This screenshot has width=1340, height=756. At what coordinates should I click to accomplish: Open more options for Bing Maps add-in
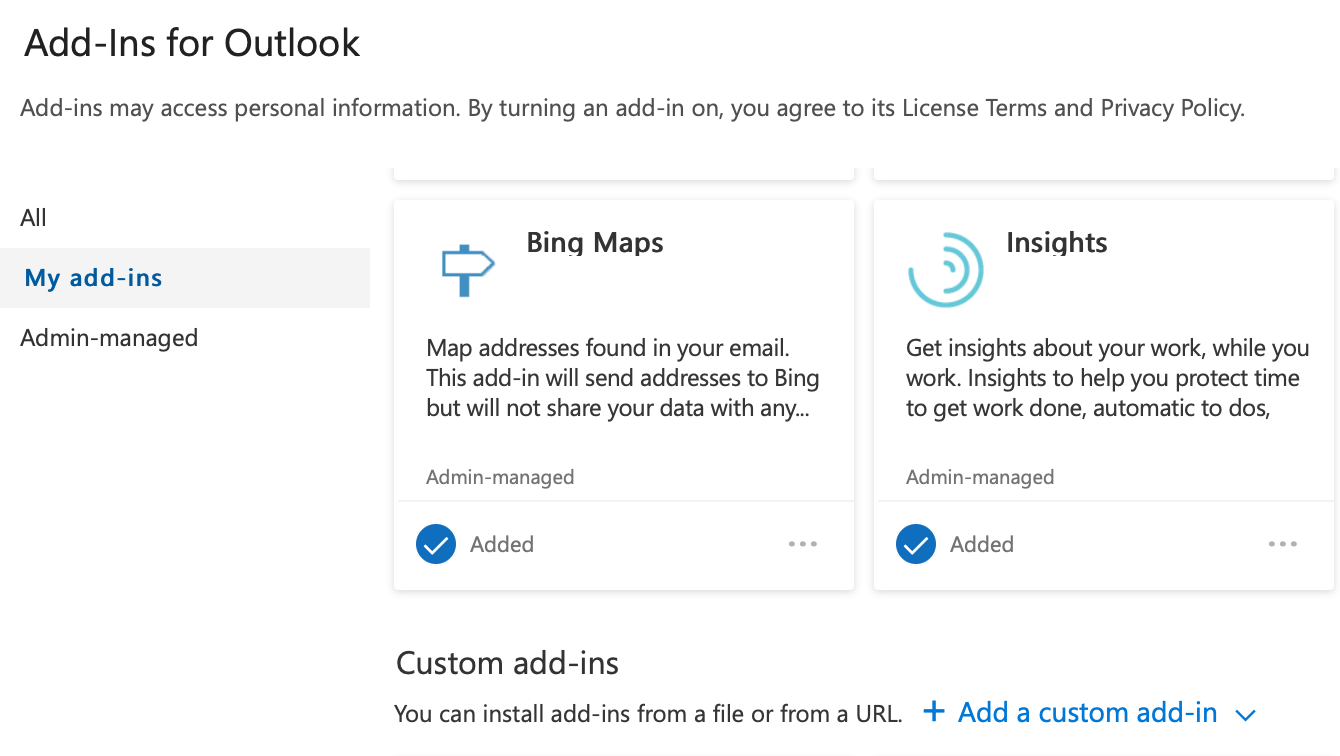803,544
